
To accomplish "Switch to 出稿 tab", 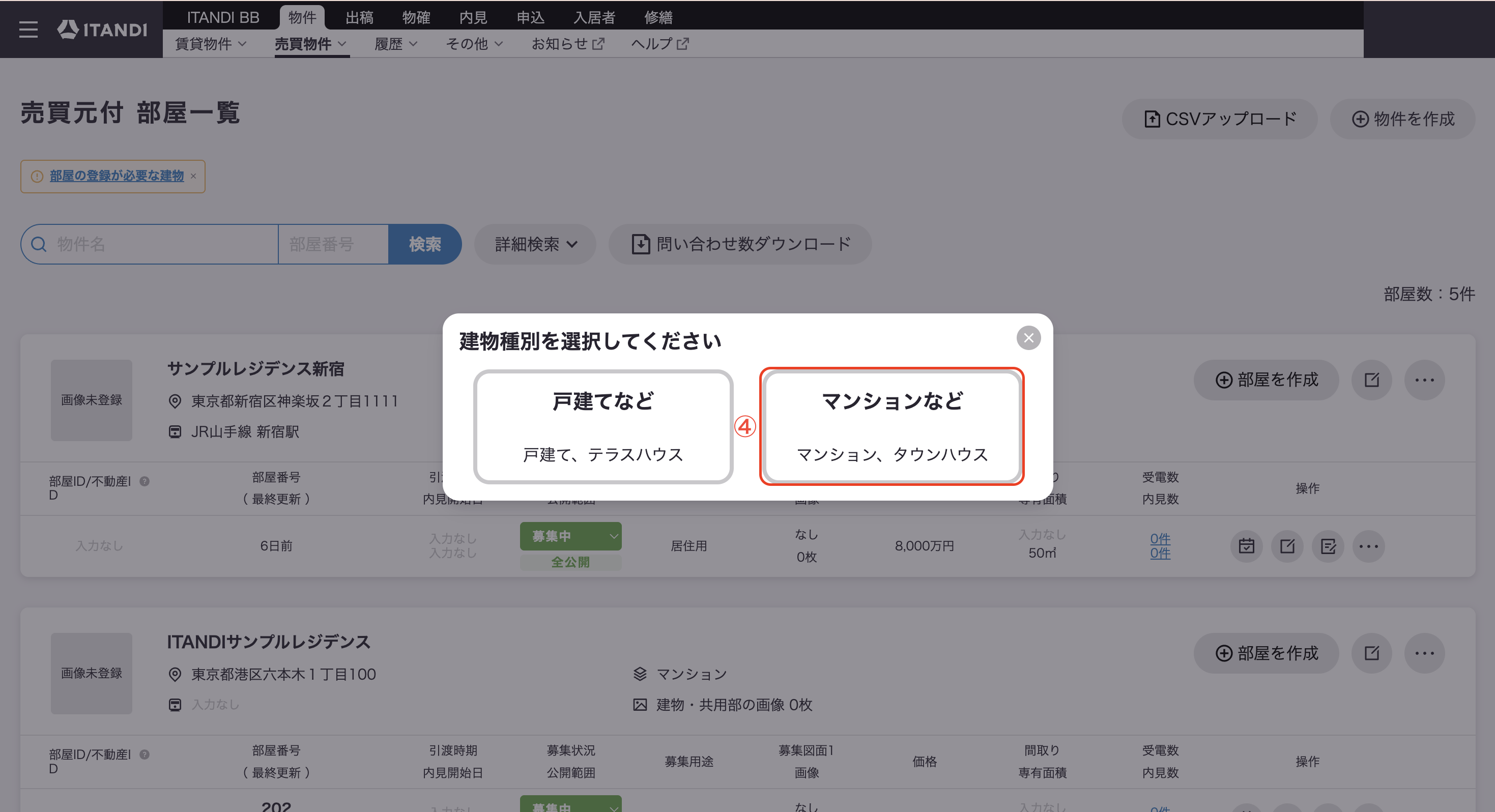I will (359, 17).
